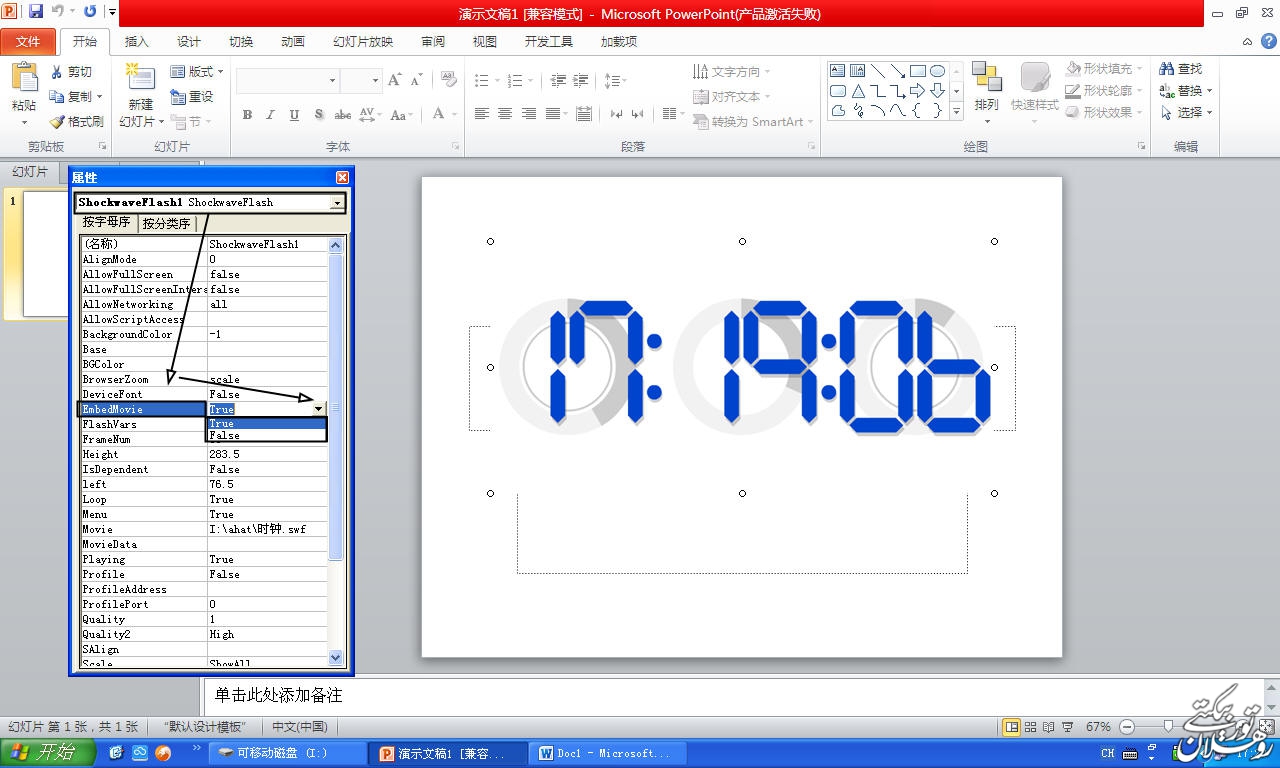Select the oval shape in shapes gallery
The height and width of the screenshot is (768, 1280).
[937, 71]
